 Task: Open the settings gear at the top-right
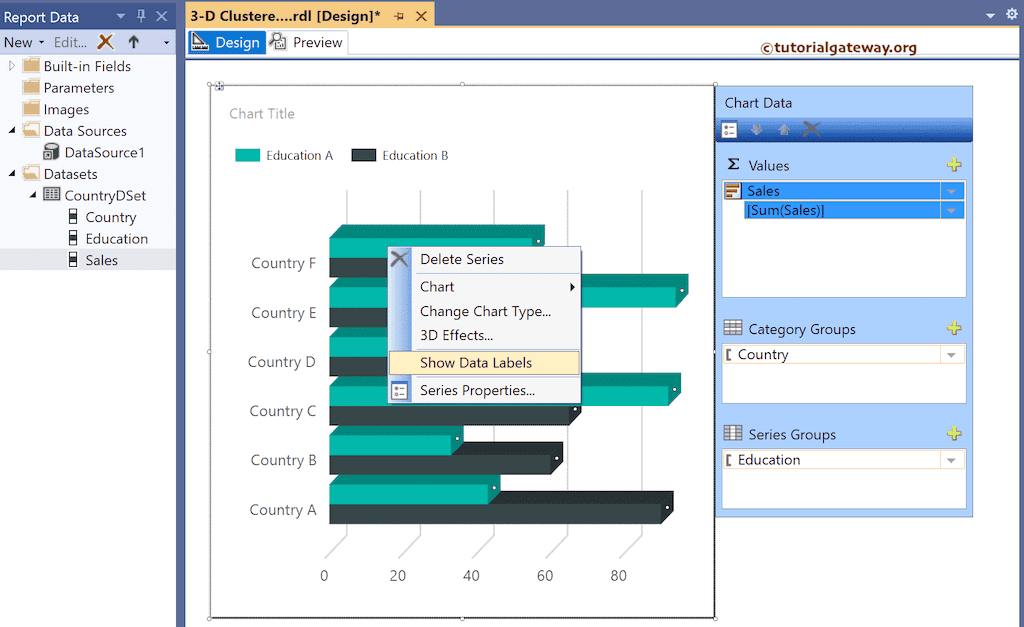(x=1010, y=14)
